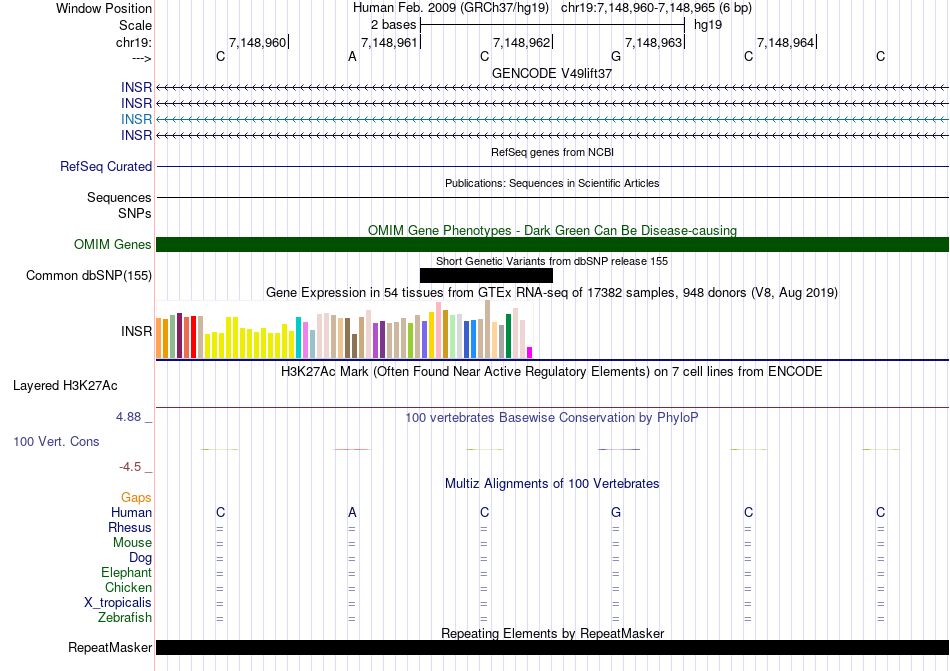Select the Zebrafish species label
The image size is (950, 671).
[125, 618]
